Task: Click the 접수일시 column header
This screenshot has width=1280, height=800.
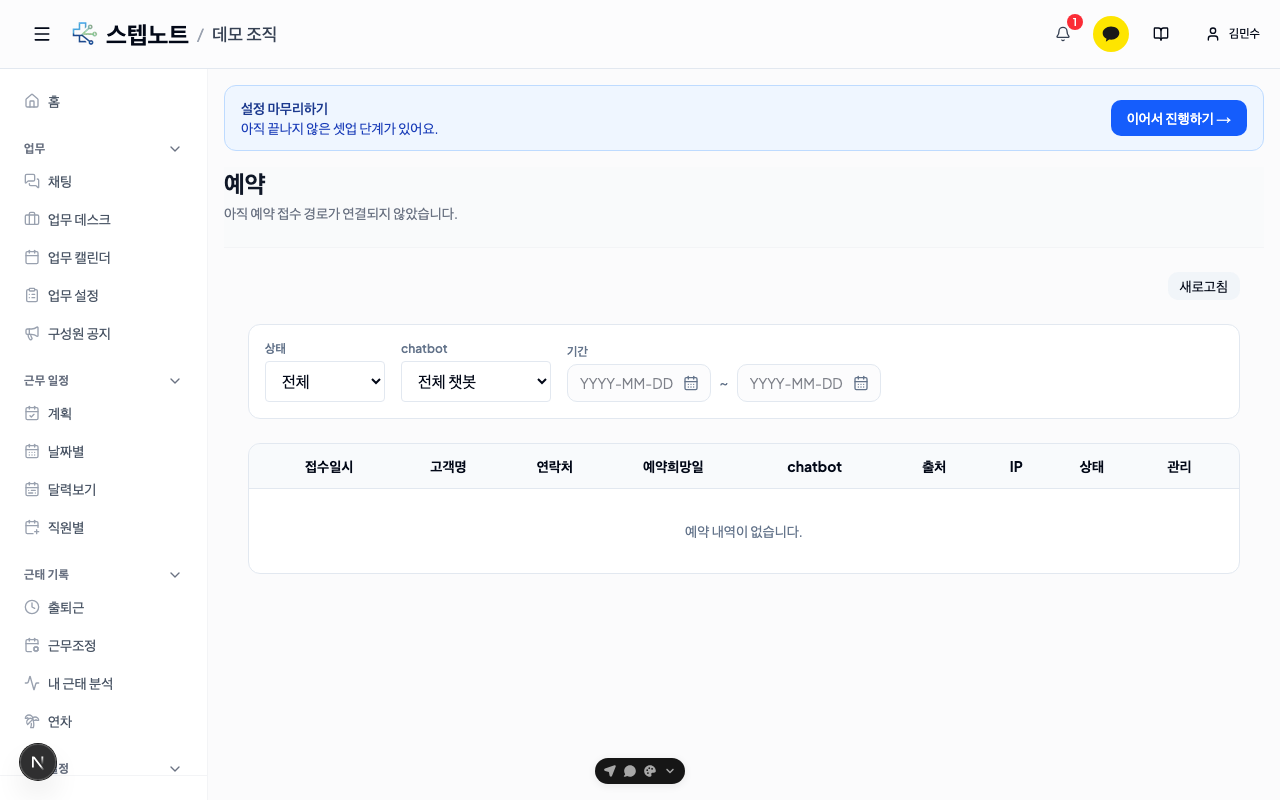Action: pyautogui.click(x=329, y=467)
